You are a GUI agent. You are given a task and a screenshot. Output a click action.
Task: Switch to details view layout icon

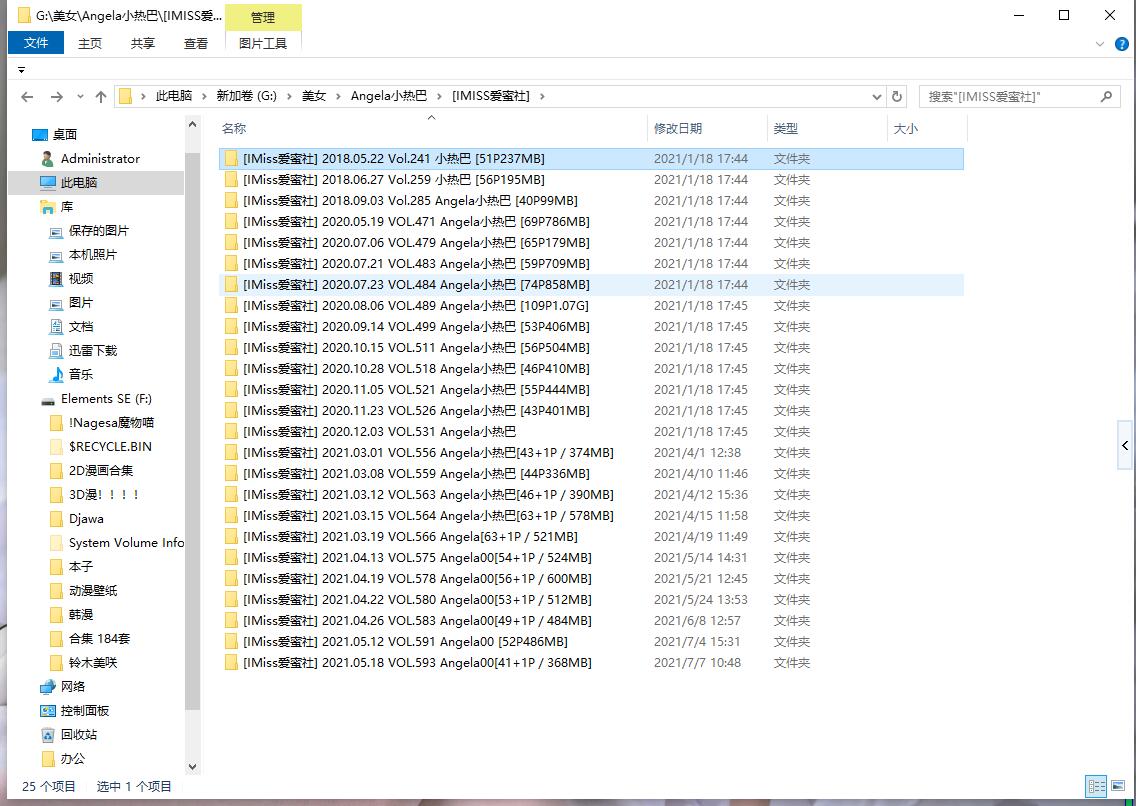(x=1096, y=786)
